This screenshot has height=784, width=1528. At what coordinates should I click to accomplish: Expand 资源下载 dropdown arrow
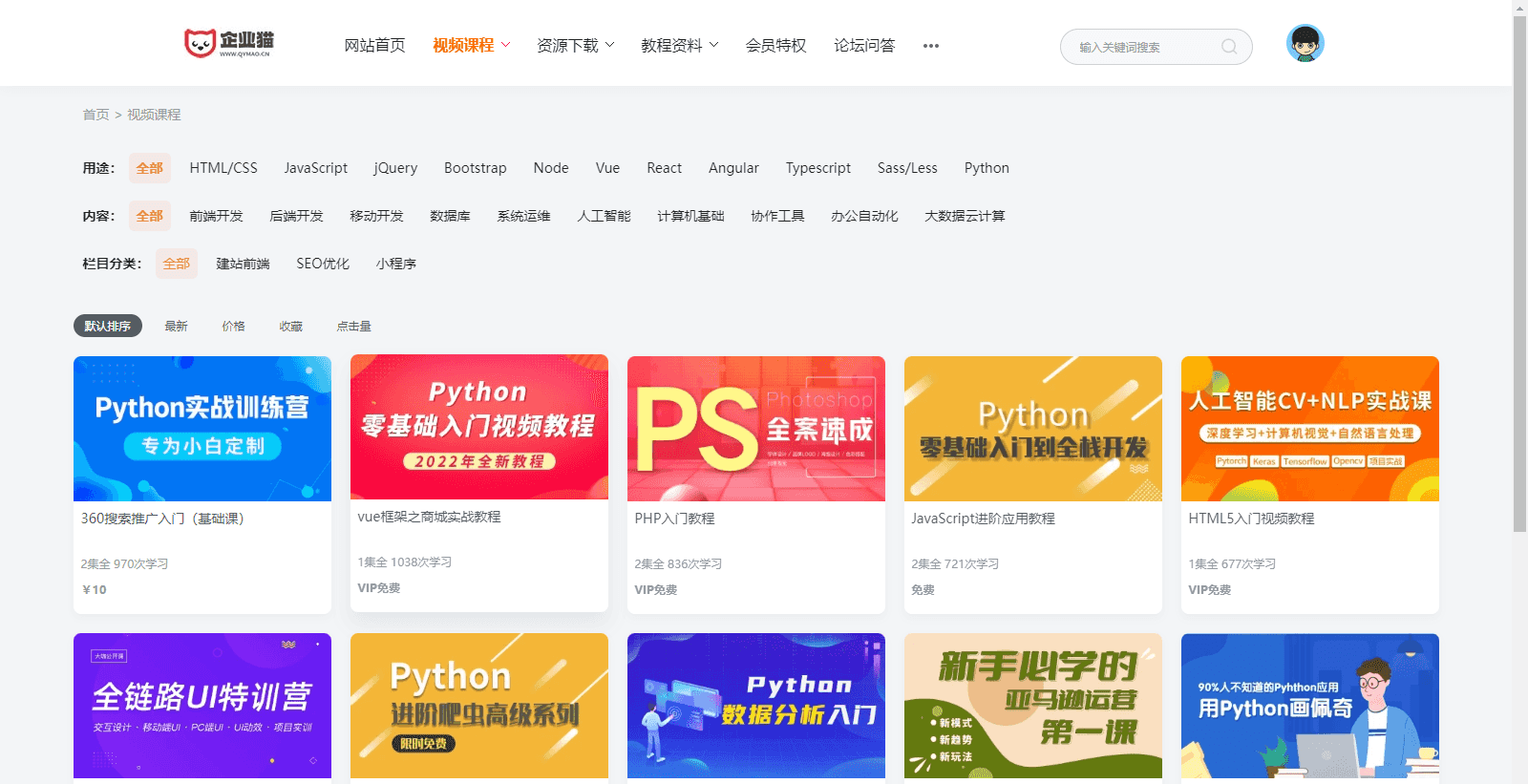(x=610, y=45)
